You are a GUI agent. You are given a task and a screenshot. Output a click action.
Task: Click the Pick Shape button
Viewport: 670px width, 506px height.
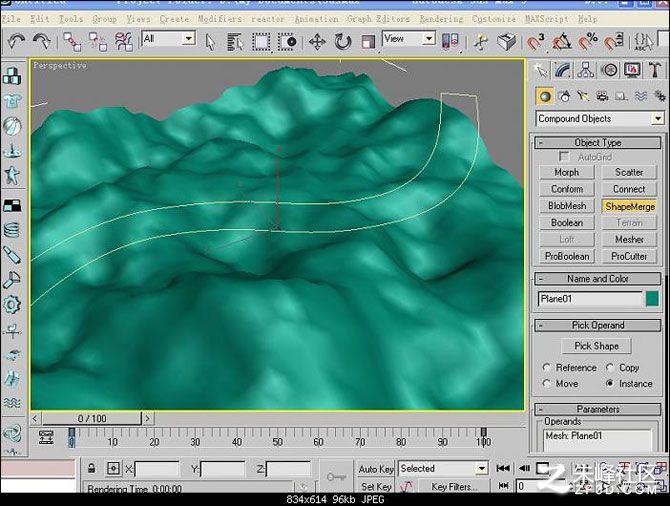597,346
